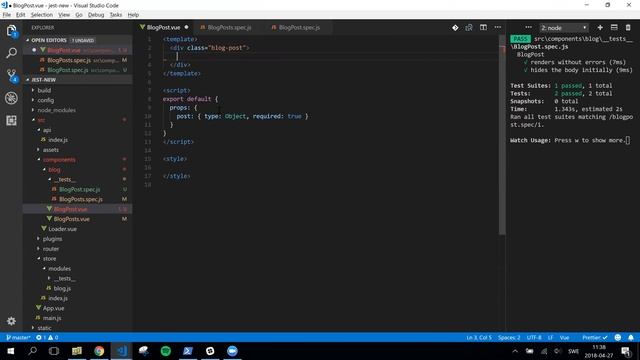Open the Help menu
This screenshot has height=360, width=640.
tap(133, 15)
